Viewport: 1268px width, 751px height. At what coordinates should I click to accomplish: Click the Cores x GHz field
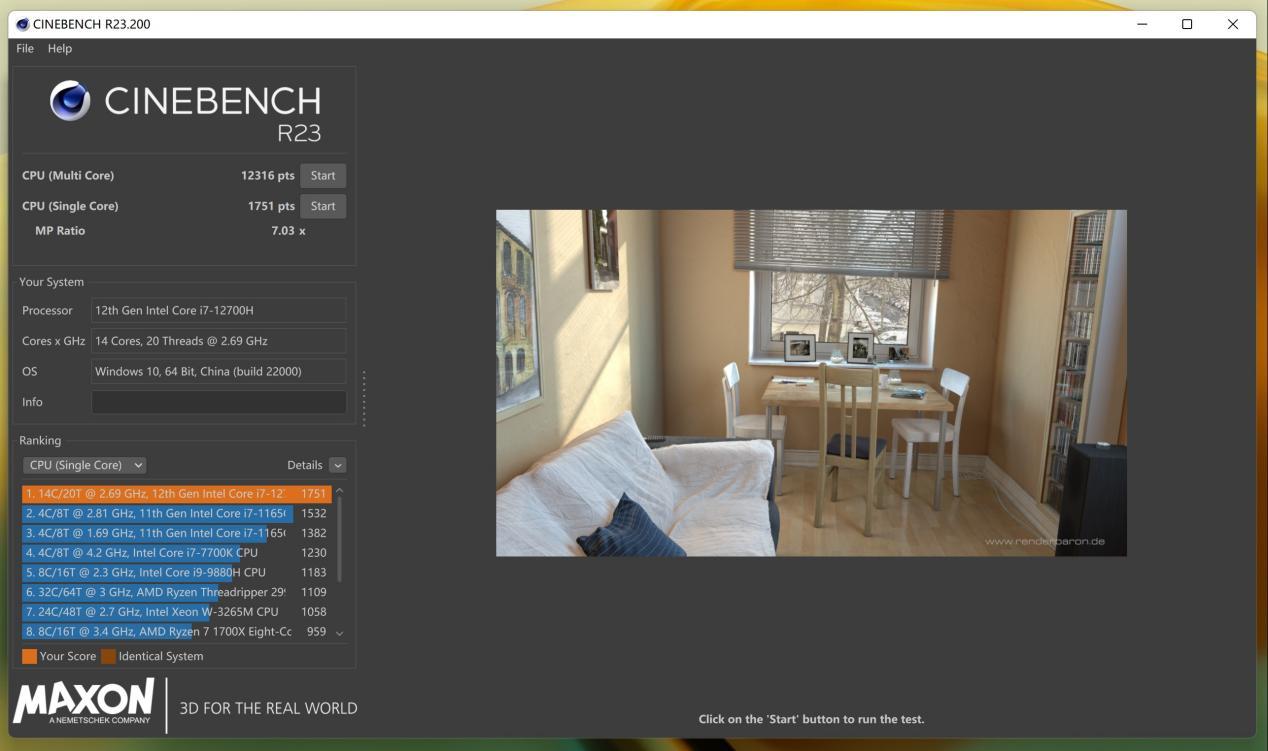click(219, 341)
